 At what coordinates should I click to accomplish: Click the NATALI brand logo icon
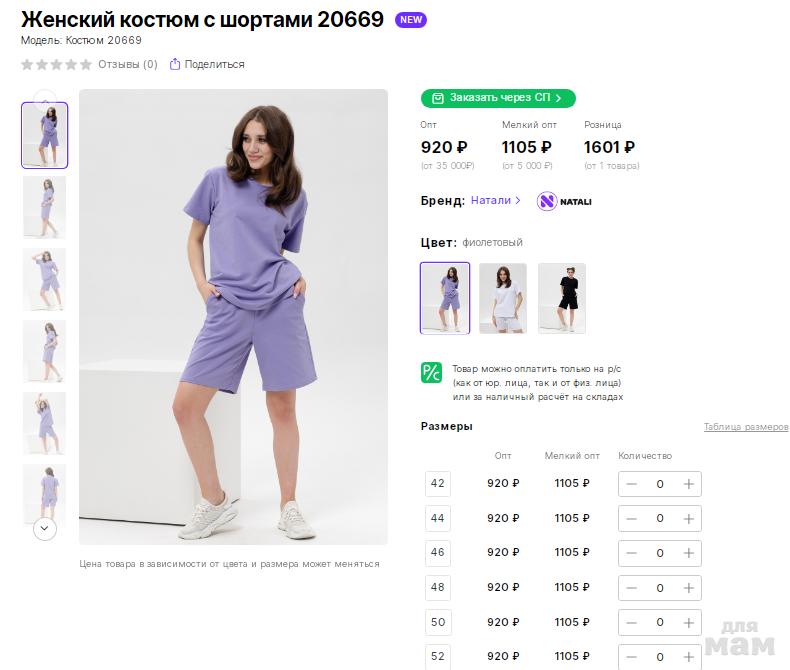[x=547, y=201]
